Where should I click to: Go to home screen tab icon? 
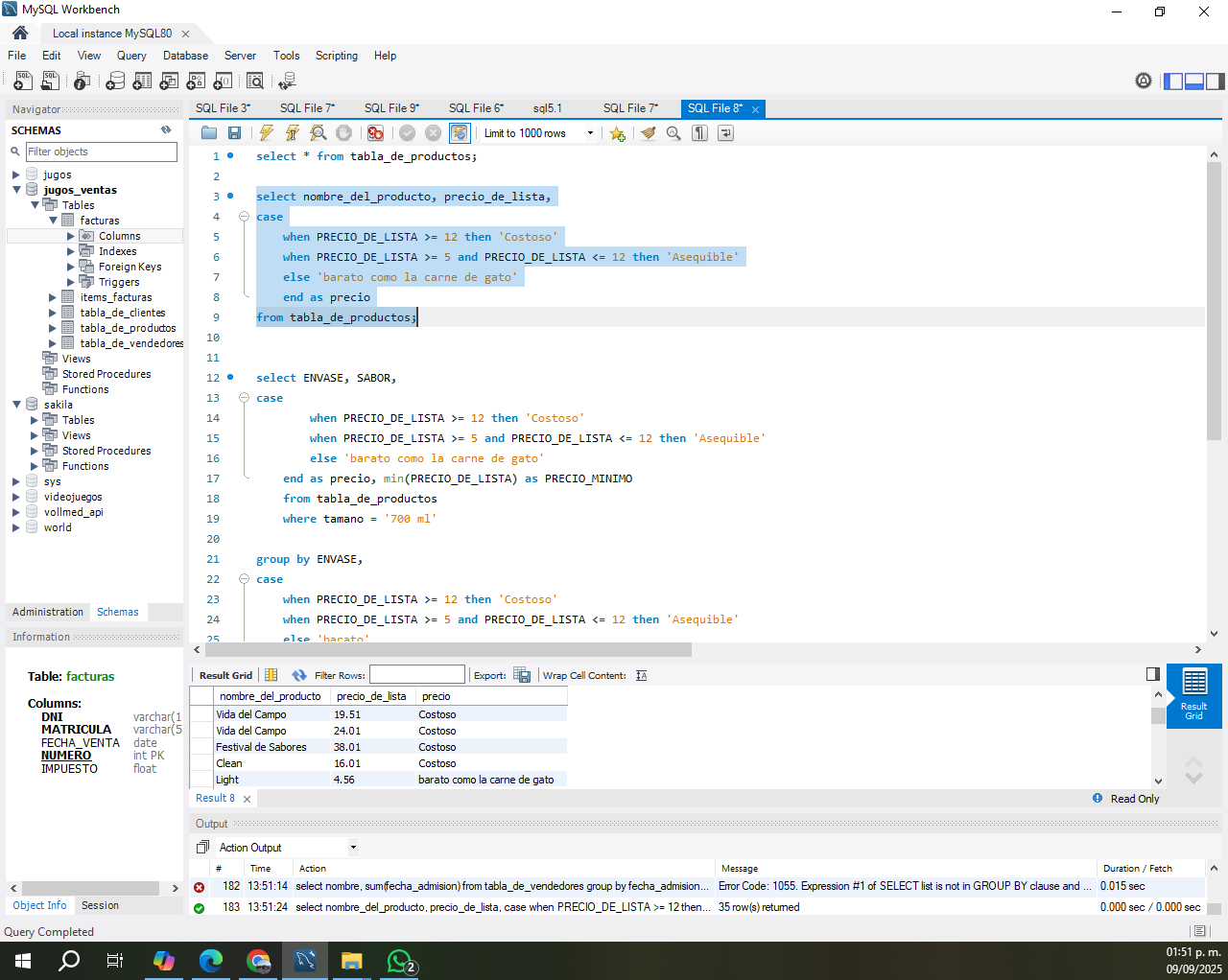coord(20,33)
